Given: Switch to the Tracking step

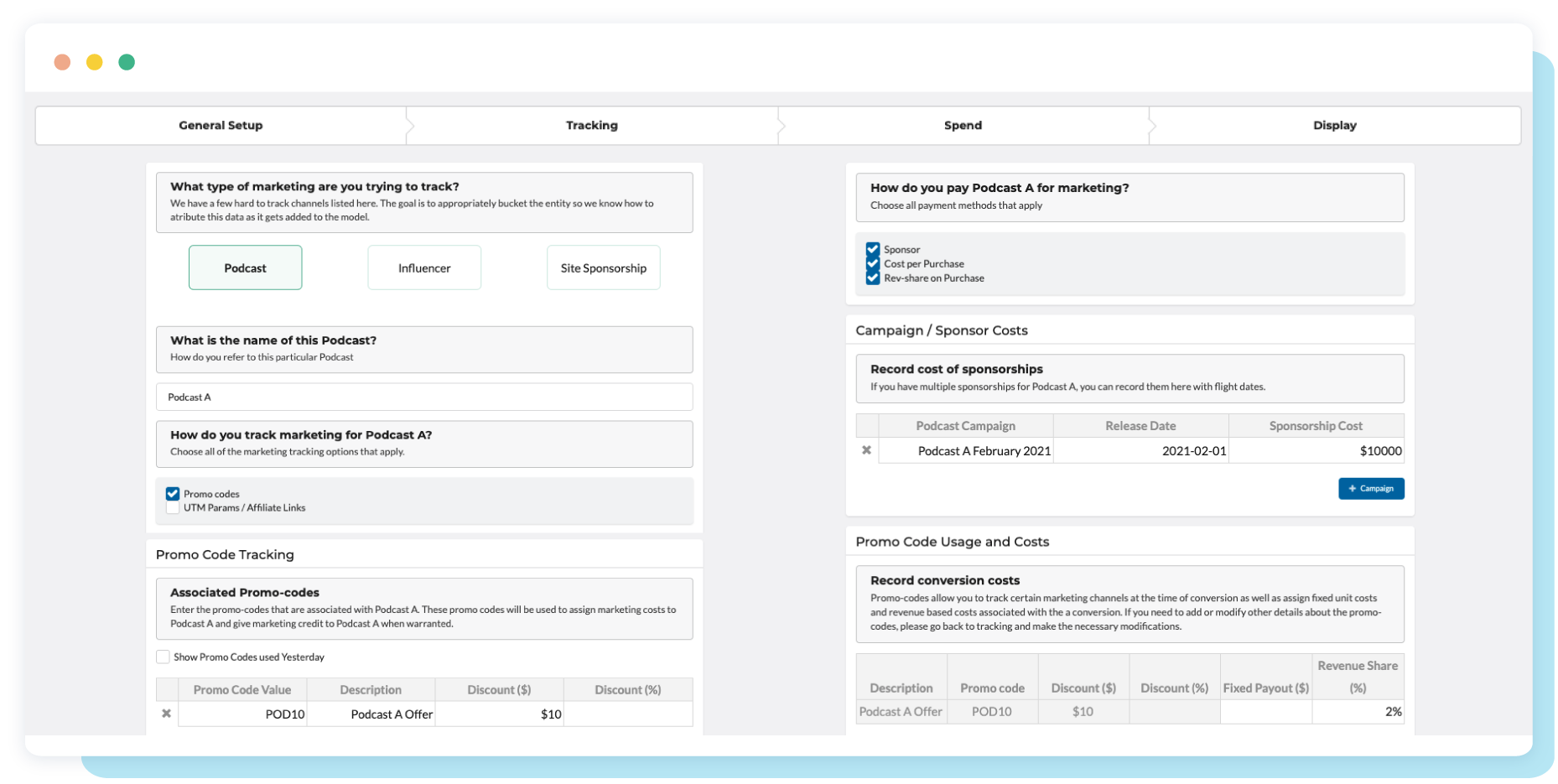Looking at the screenshot, I should 592,125.
